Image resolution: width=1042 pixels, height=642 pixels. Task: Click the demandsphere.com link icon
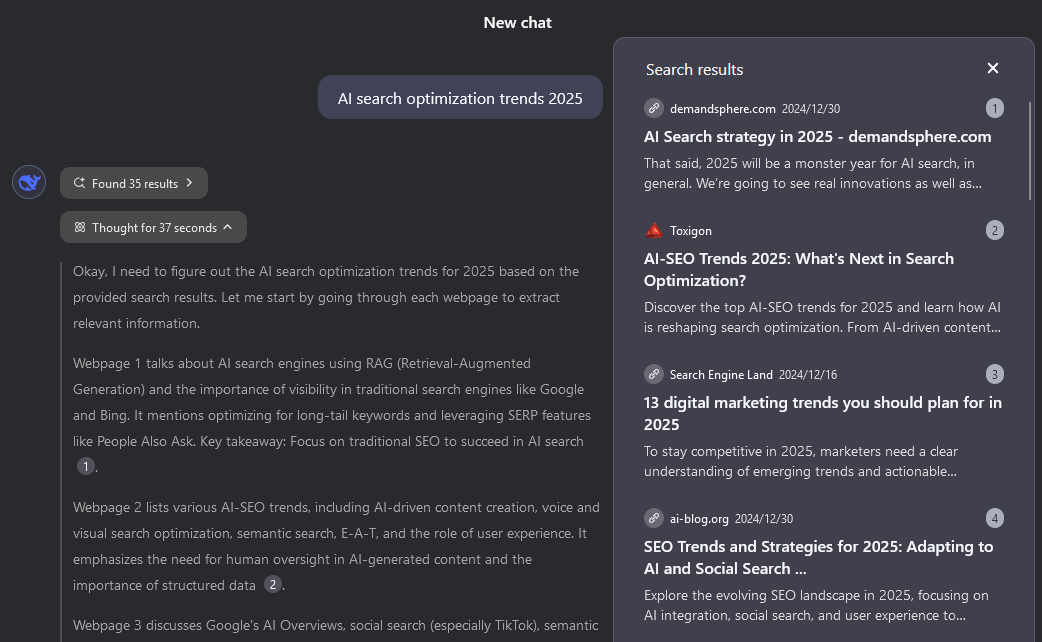(x=654, y=108)
